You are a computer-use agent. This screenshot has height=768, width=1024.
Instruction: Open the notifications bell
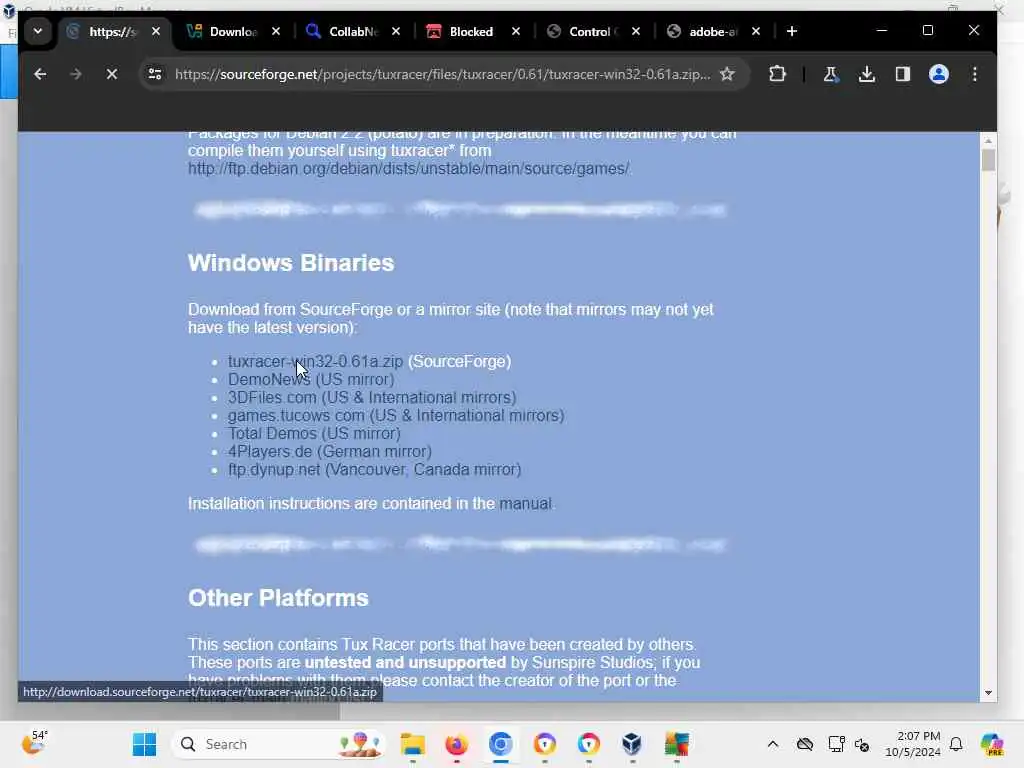[956, 744]
